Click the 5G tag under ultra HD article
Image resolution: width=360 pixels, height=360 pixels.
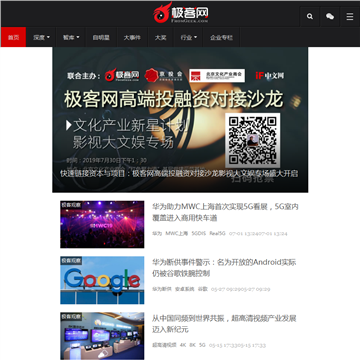point(202,345)
